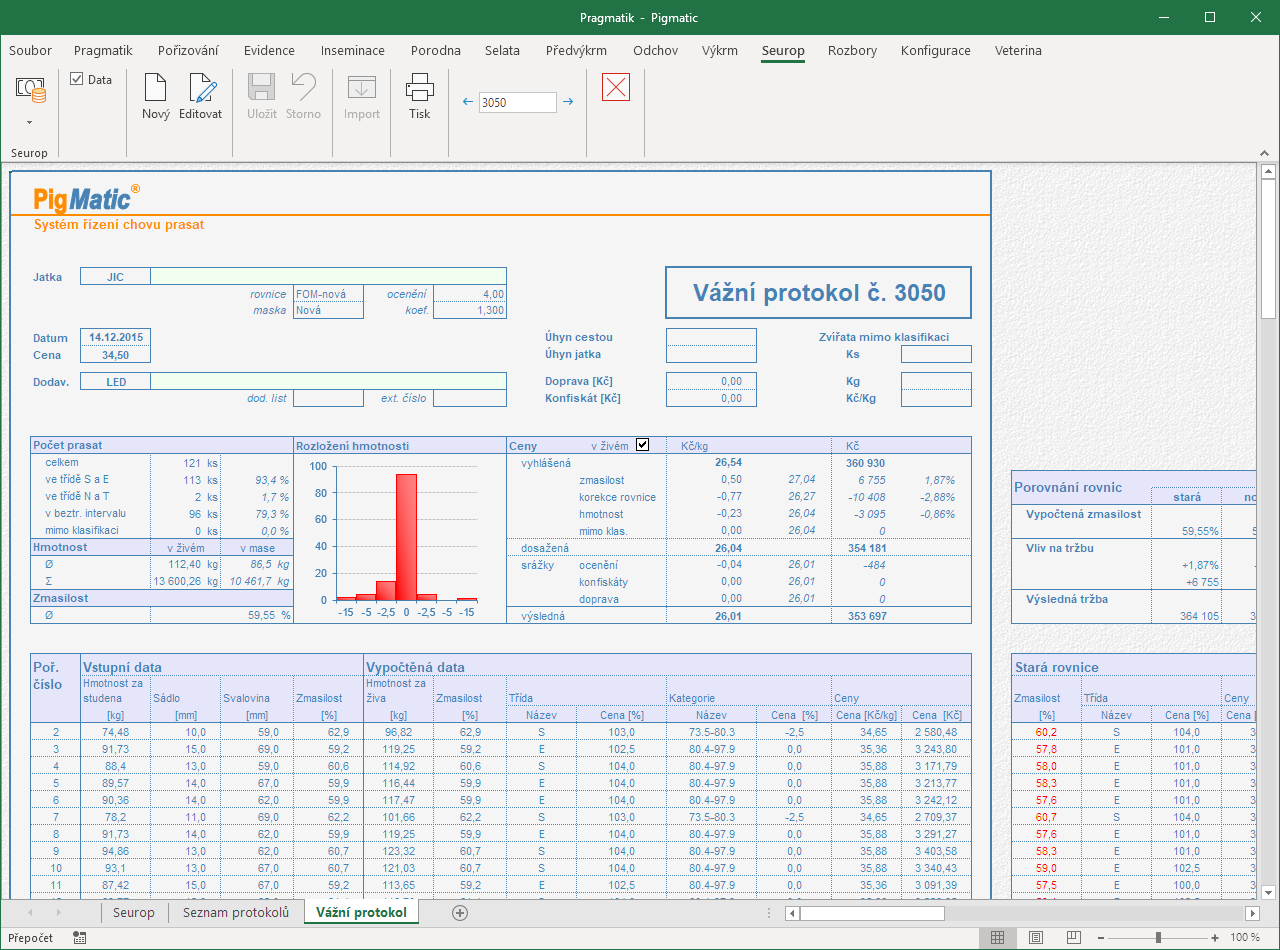This screenshot has width=1280, height=950.
Task: Click the 100 % zoom level
Action: click(1245, 937)
